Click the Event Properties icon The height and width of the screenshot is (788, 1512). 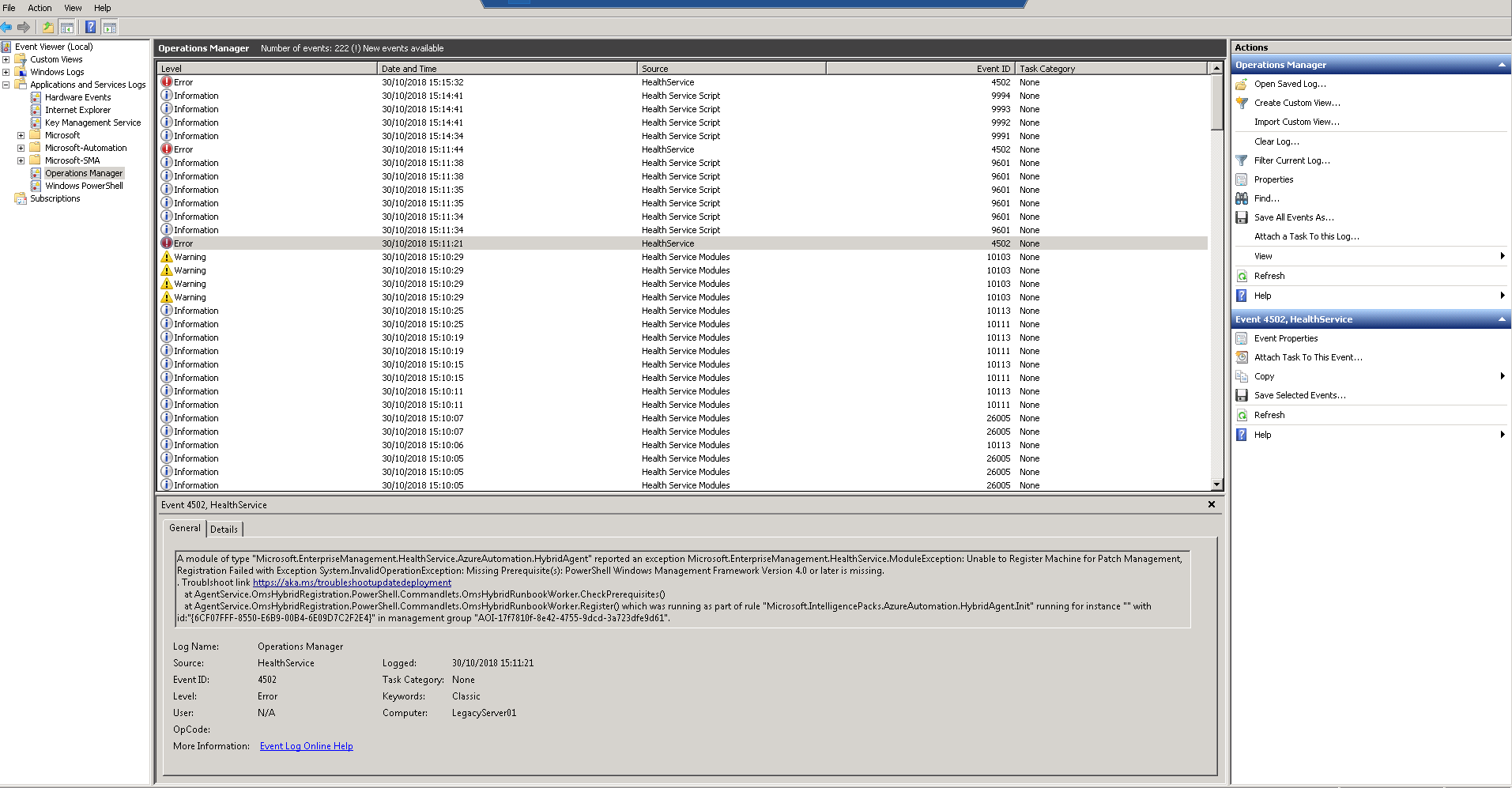1242,338
